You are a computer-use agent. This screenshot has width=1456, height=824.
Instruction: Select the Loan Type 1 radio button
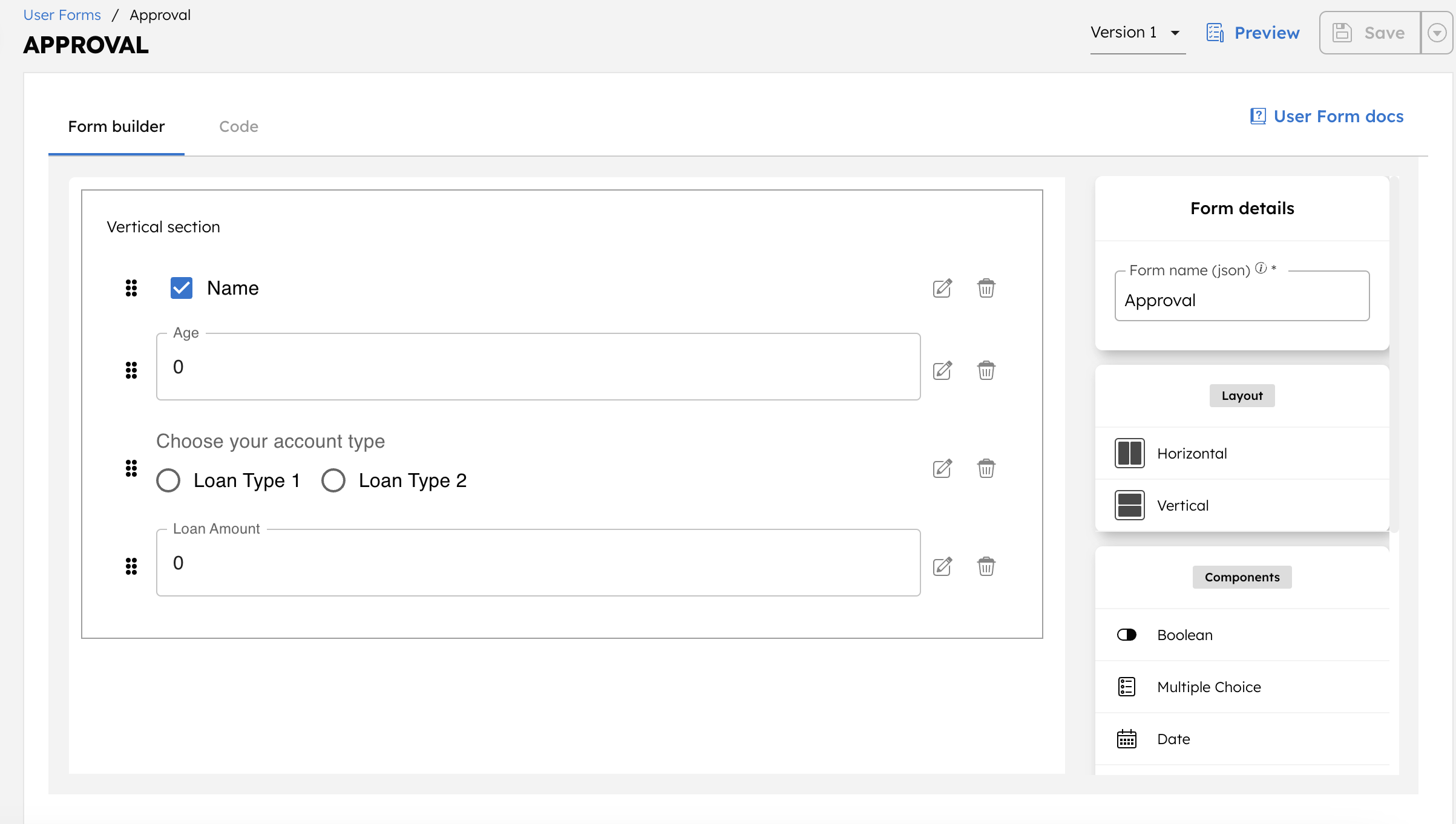(168, 480)
